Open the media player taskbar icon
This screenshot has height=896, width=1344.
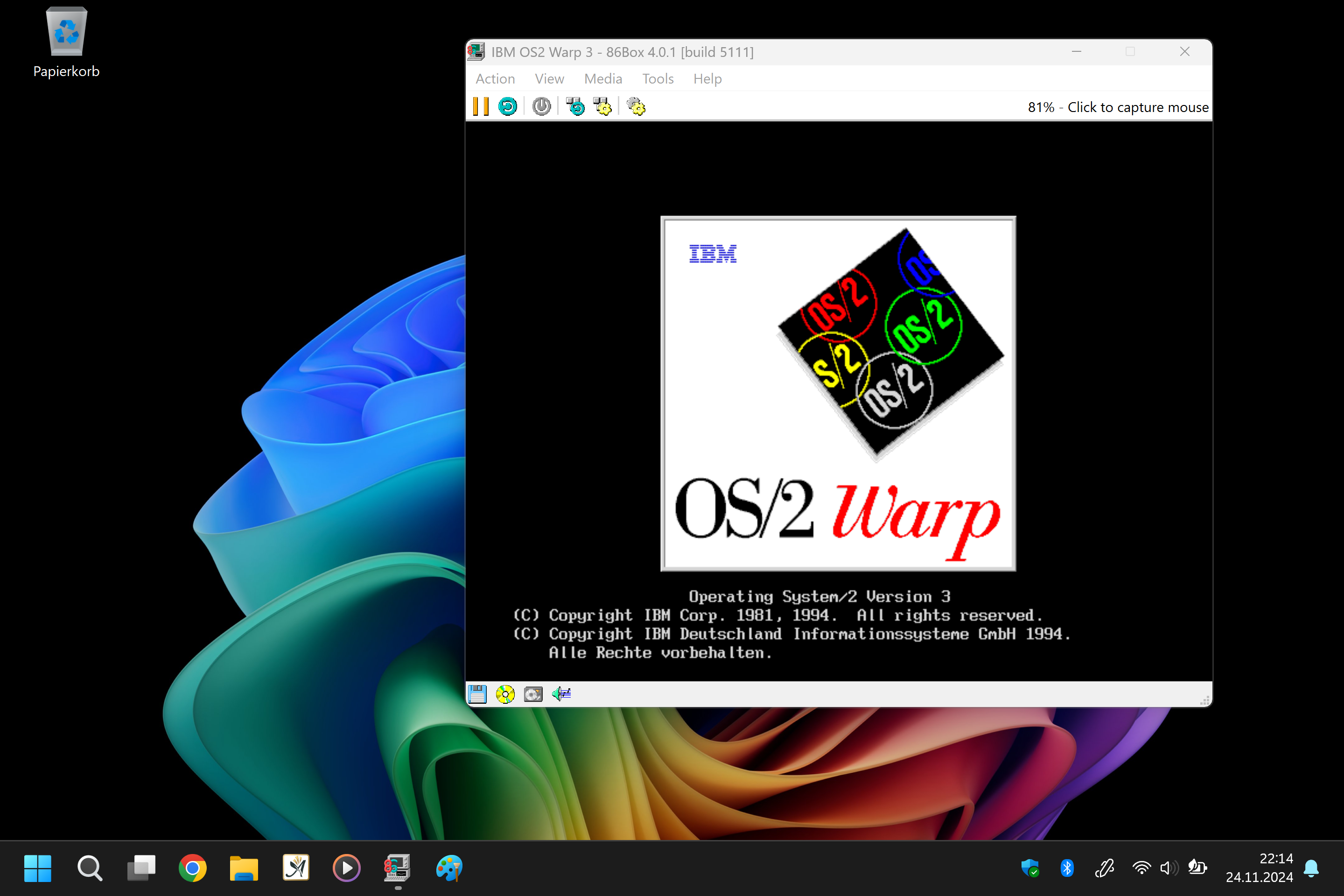[347, 868]
